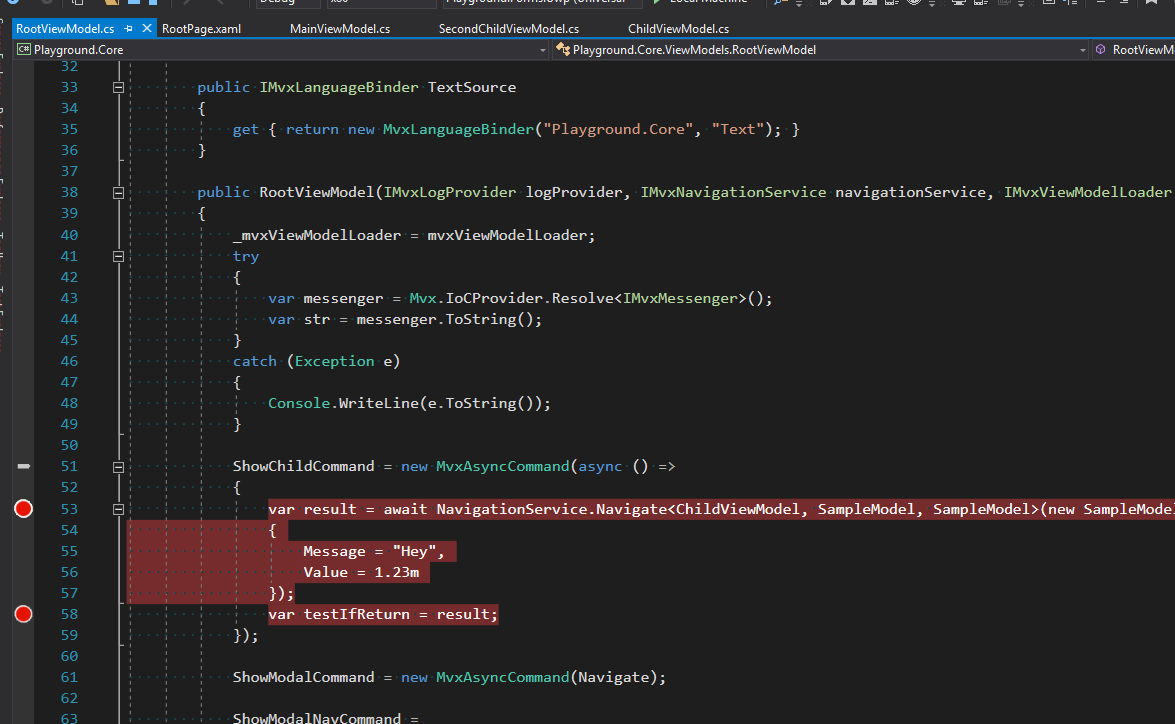Open the ChildViewModel.cs tab
This screenshot has height=724, width=1175.
point(678,28)
